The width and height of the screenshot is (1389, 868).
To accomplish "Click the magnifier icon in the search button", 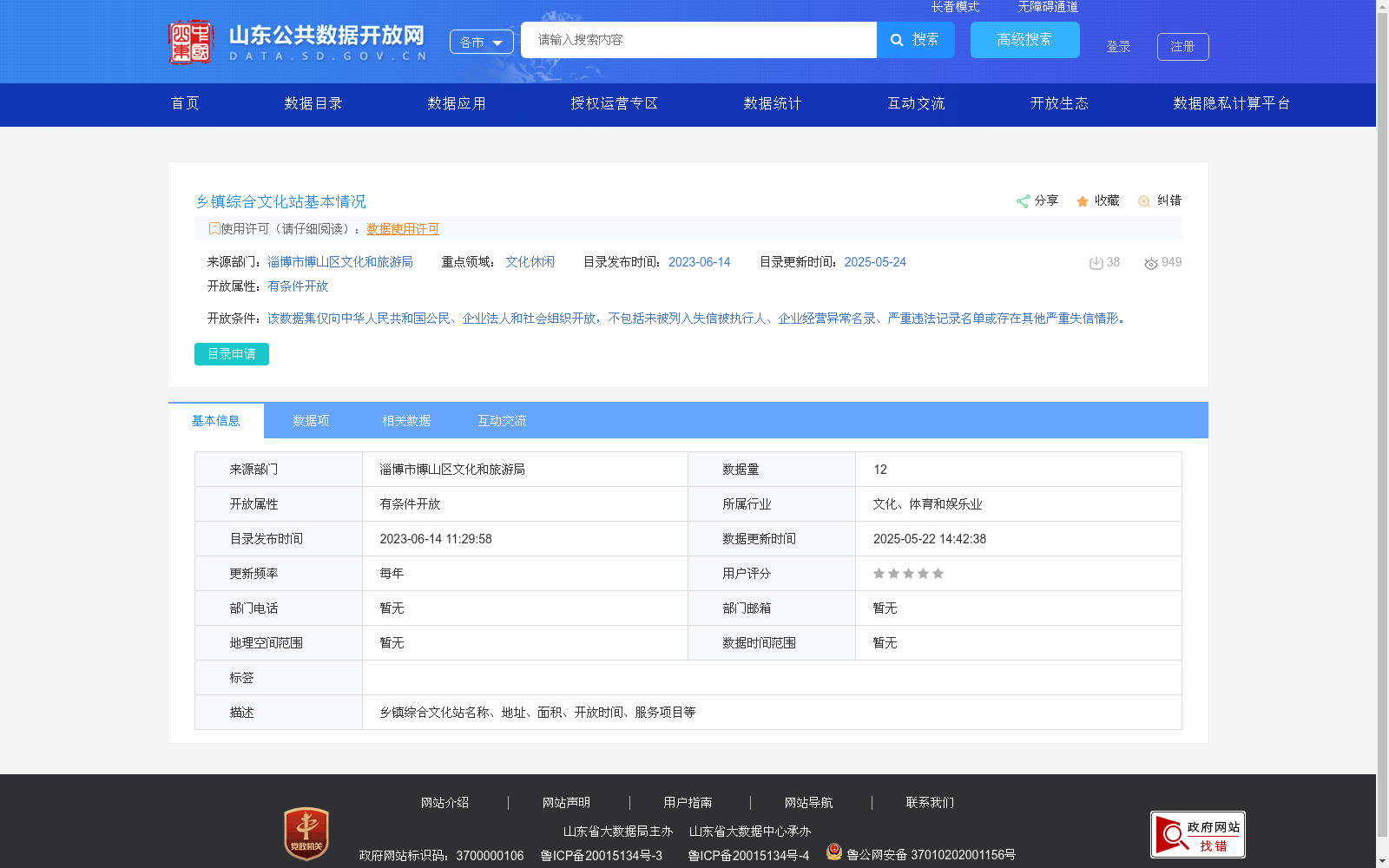I will (897, 40).
